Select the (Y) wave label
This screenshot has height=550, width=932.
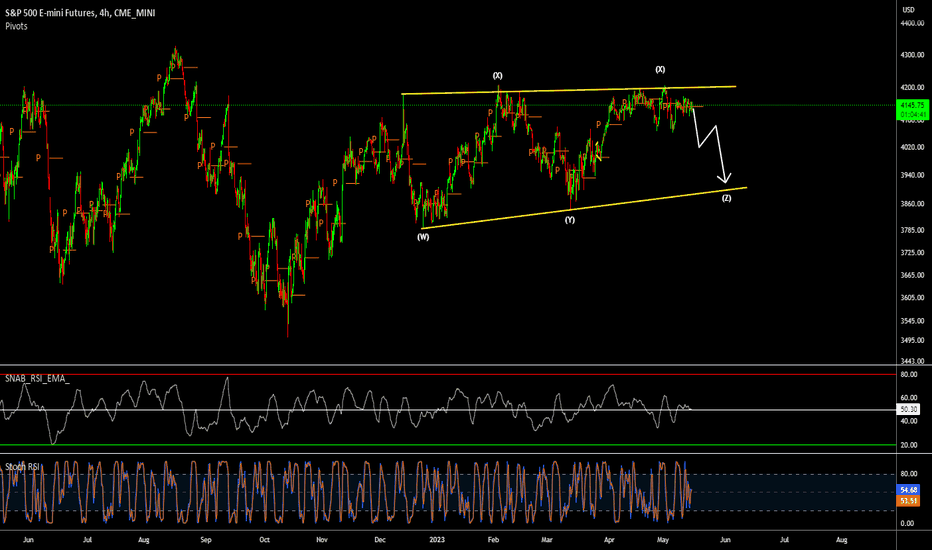click(569, 219)
